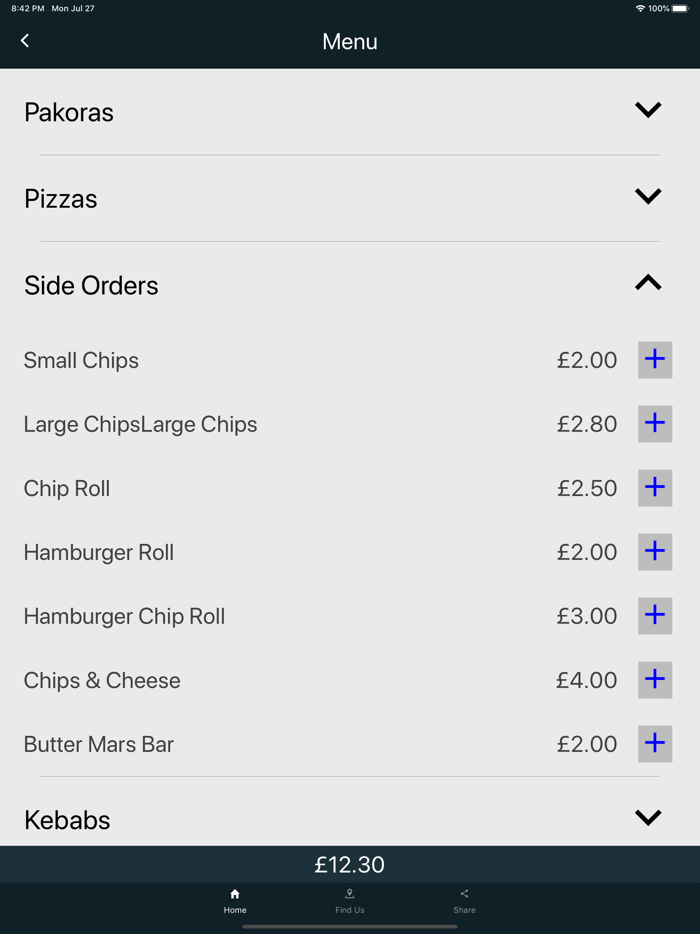The image size is (700, 934).
Task: Select the Menu title header
Action: tap(349, 41)
